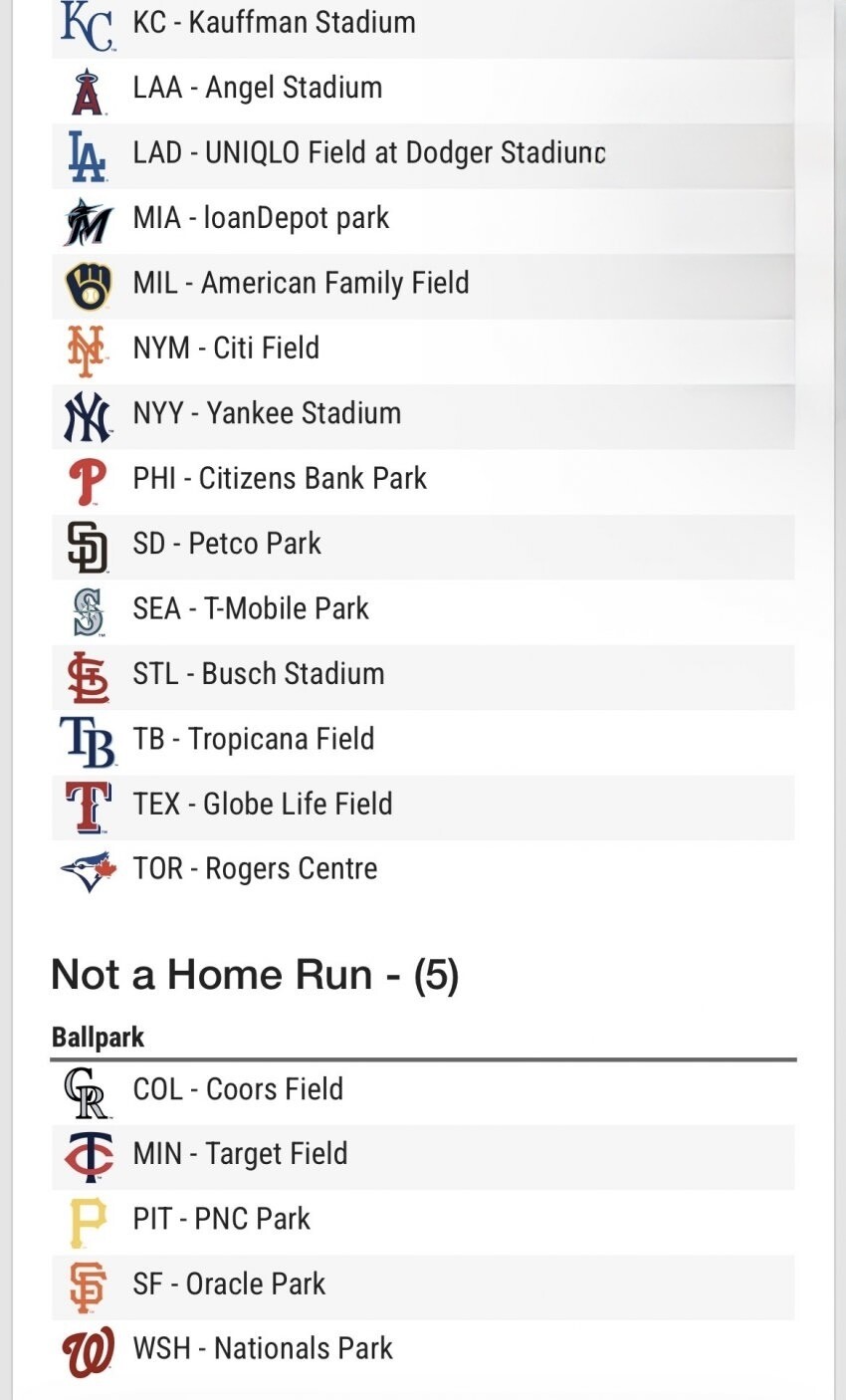Click the Nationals W logo
This screenshot has width=846, height=1400.
point(88,1351)
